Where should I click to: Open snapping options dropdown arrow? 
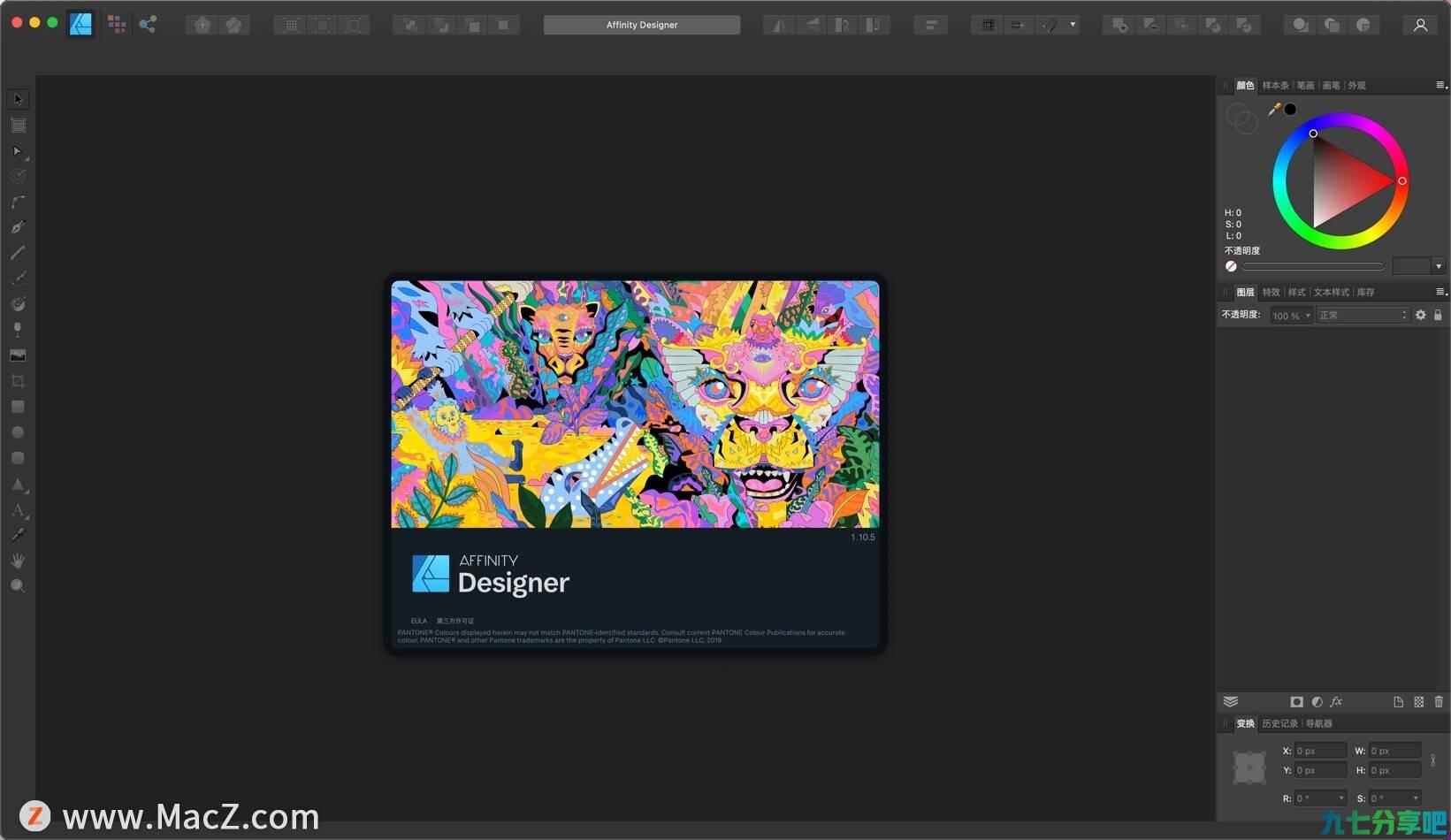pos(1073,25)
